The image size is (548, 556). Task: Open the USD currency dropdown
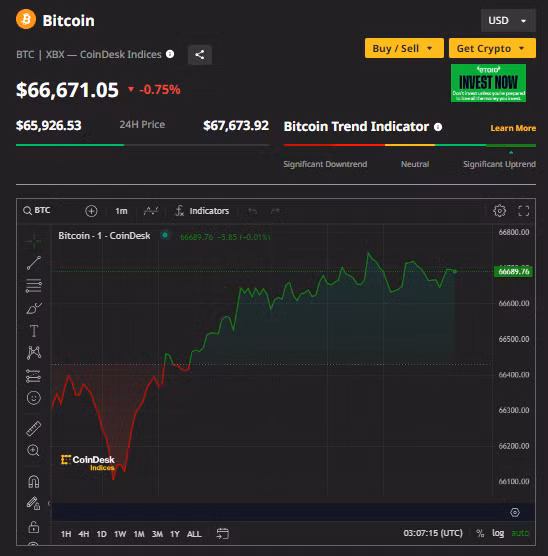click(x=508, y=21)
